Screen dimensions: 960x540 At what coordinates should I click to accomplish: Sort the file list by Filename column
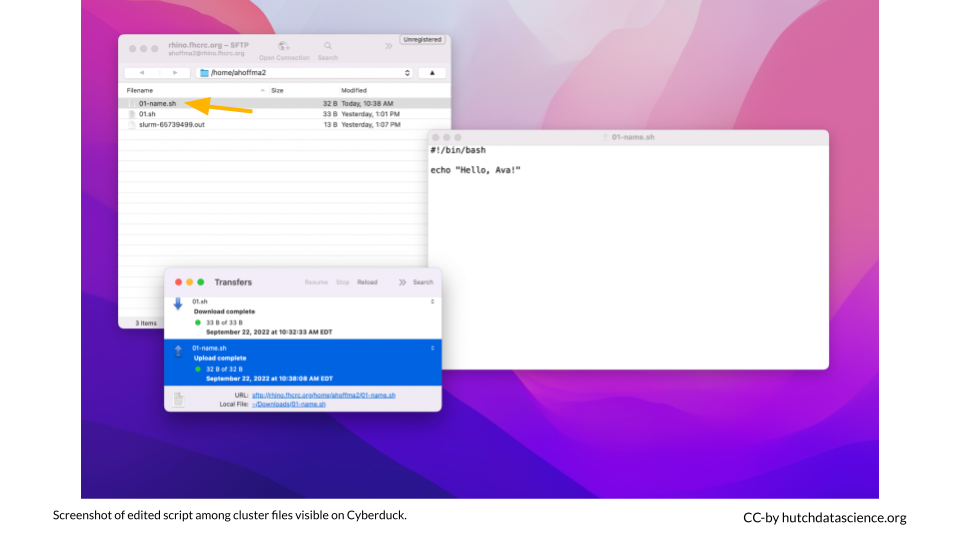tap(140, 91)
